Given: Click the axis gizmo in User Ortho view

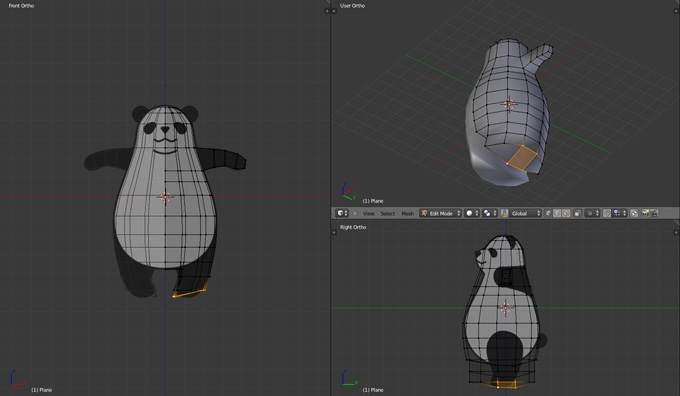Looking at the screenshot, I should [349, 192].
